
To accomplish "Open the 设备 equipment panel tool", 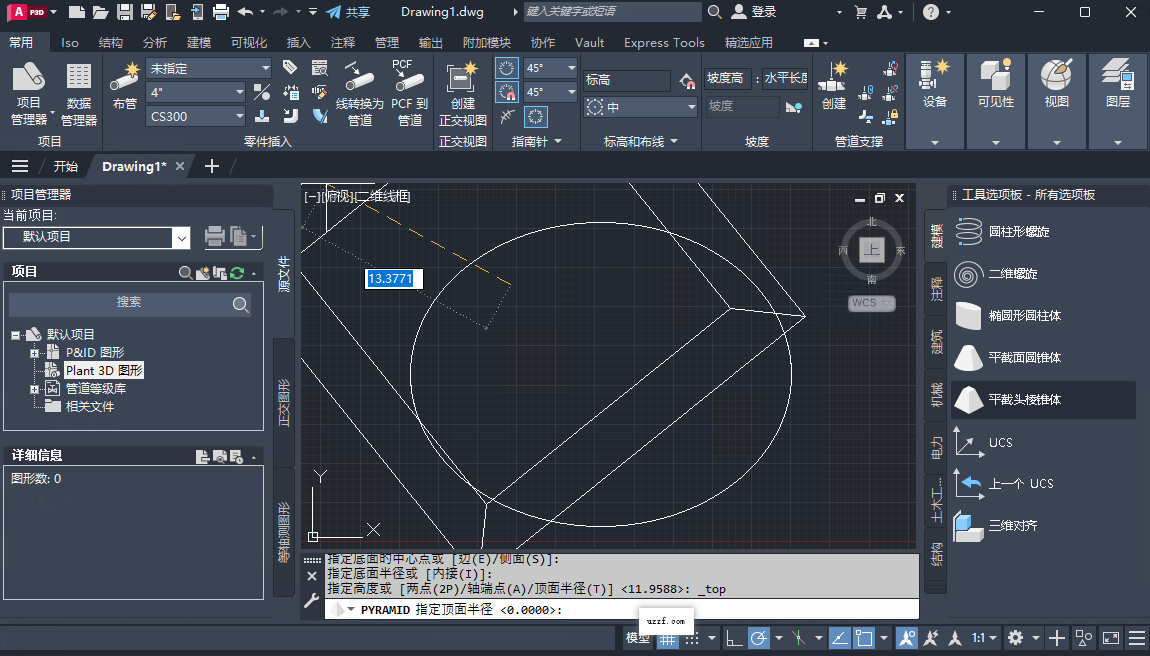I will (934, 89).
